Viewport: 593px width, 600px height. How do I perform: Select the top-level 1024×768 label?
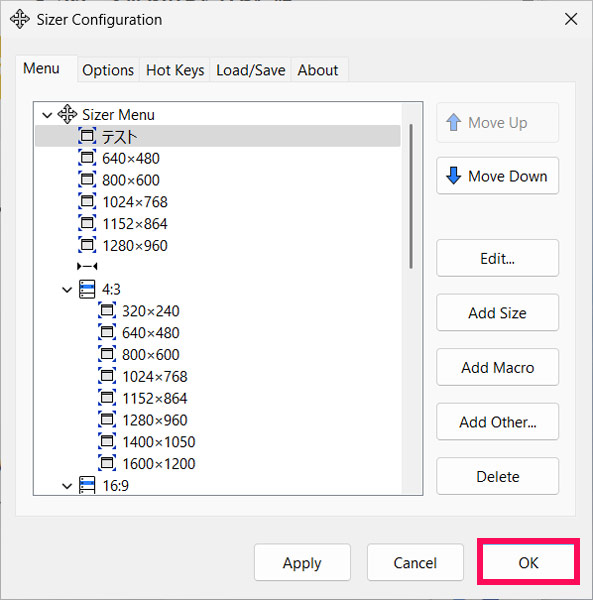point(135,202)
